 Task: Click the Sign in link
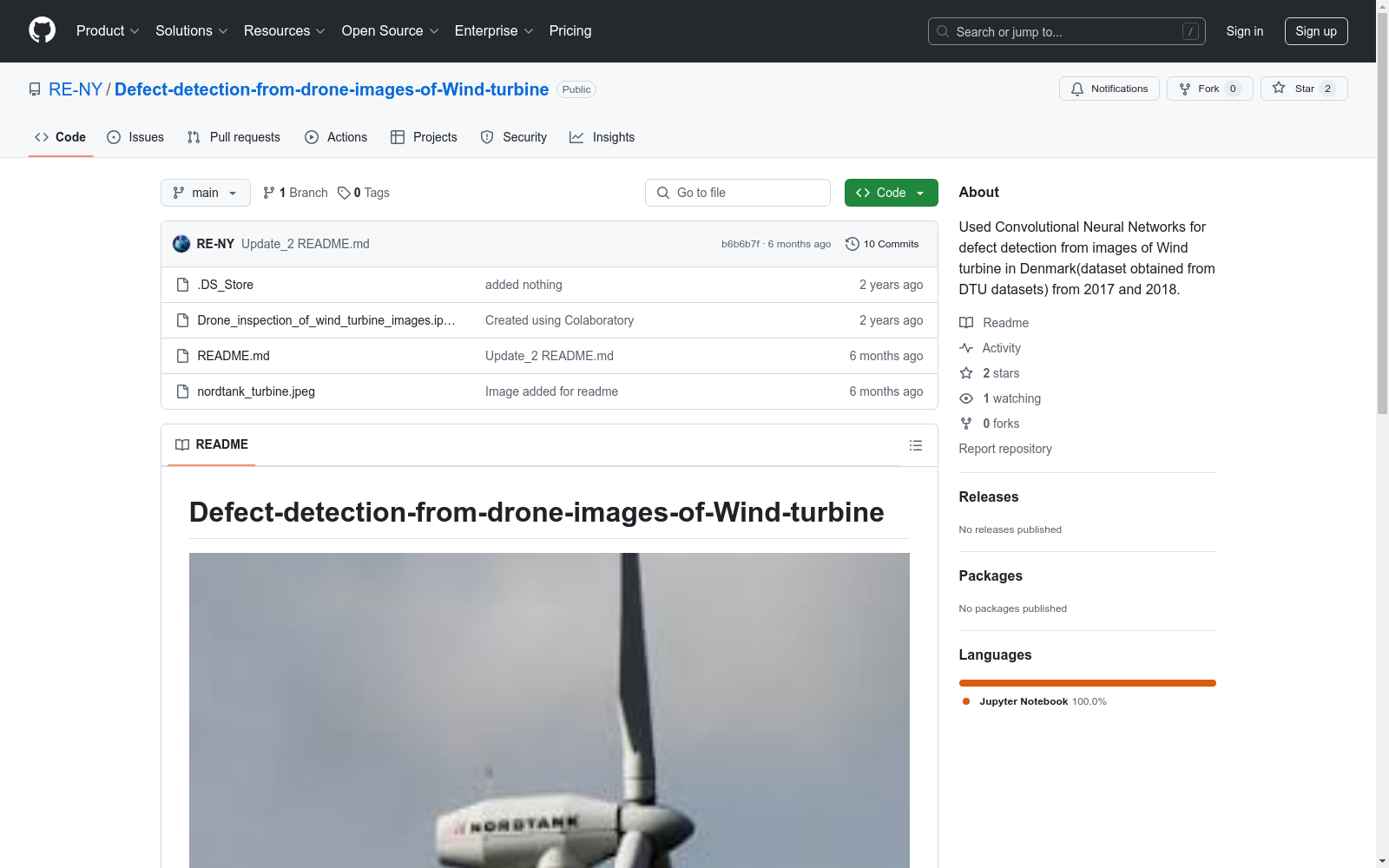1245,31
